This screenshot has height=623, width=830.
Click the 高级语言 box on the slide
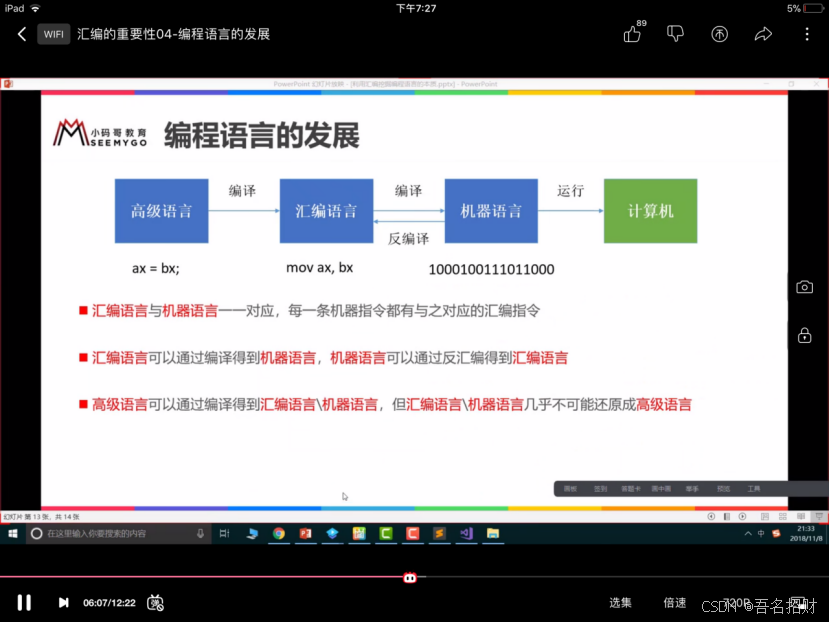click(161, 211)
